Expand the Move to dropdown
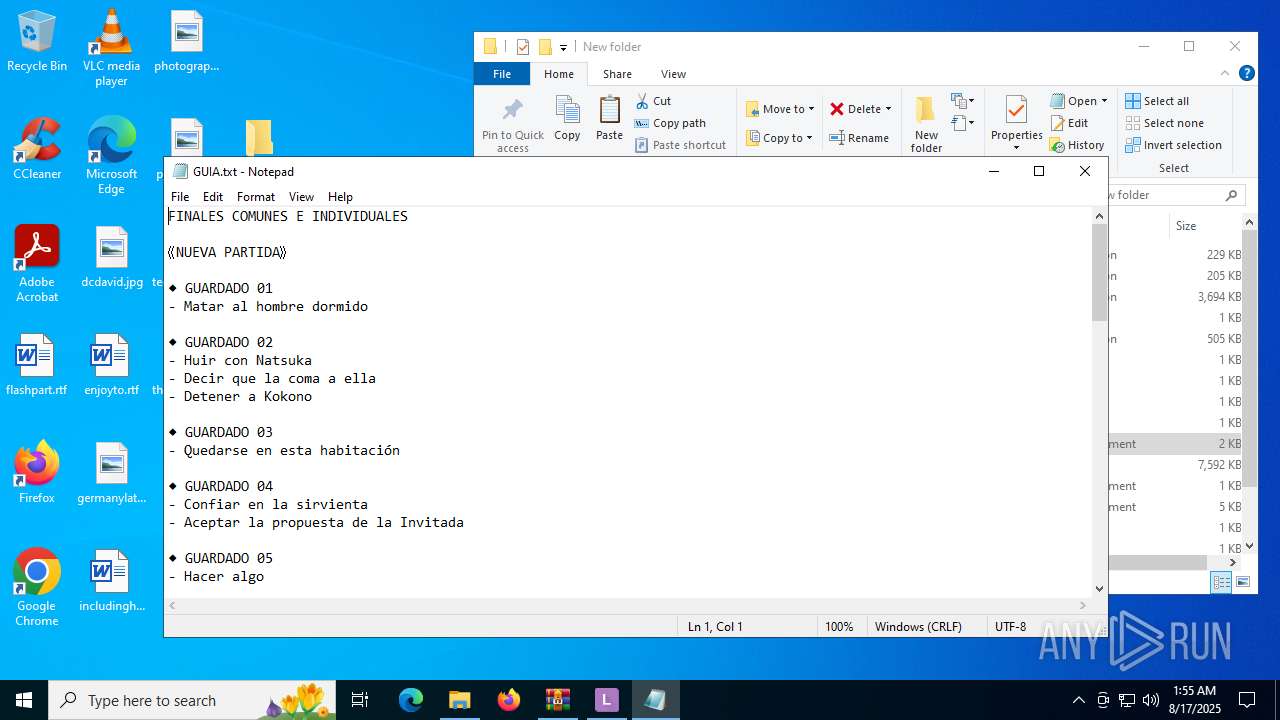 811,109
